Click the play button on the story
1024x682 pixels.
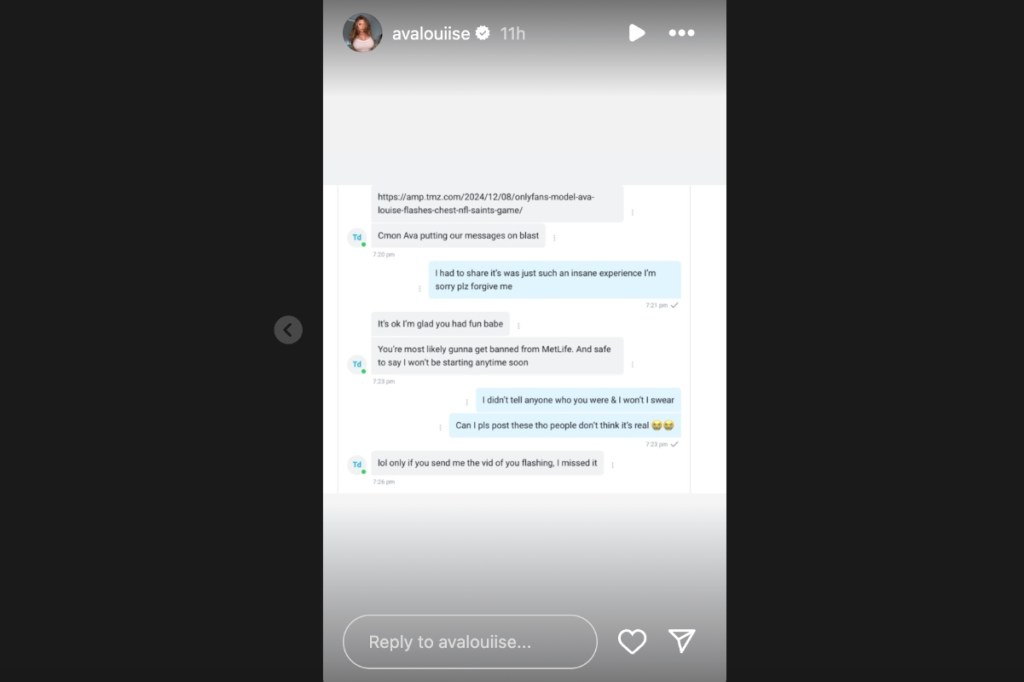point(637,33)
